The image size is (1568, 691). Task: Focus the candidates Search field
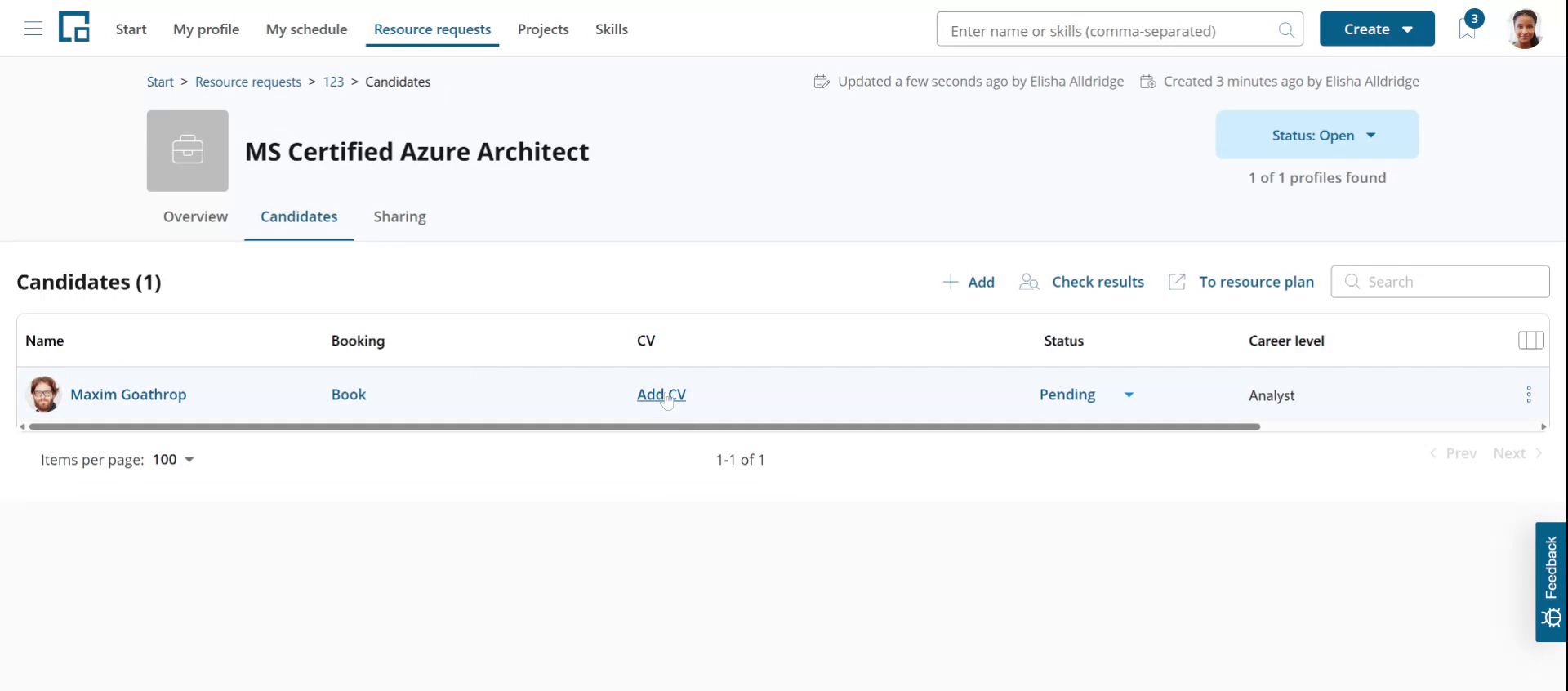click(x=1440, y=282)
